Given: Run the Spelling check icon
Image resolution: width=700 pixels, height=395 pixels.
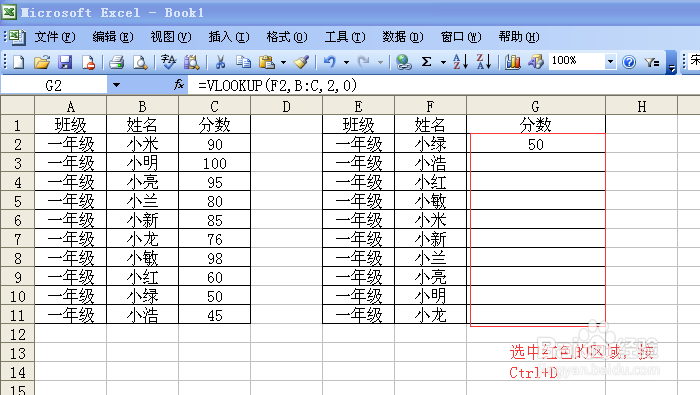Looking at the screenshot, I should pos(168,62).
